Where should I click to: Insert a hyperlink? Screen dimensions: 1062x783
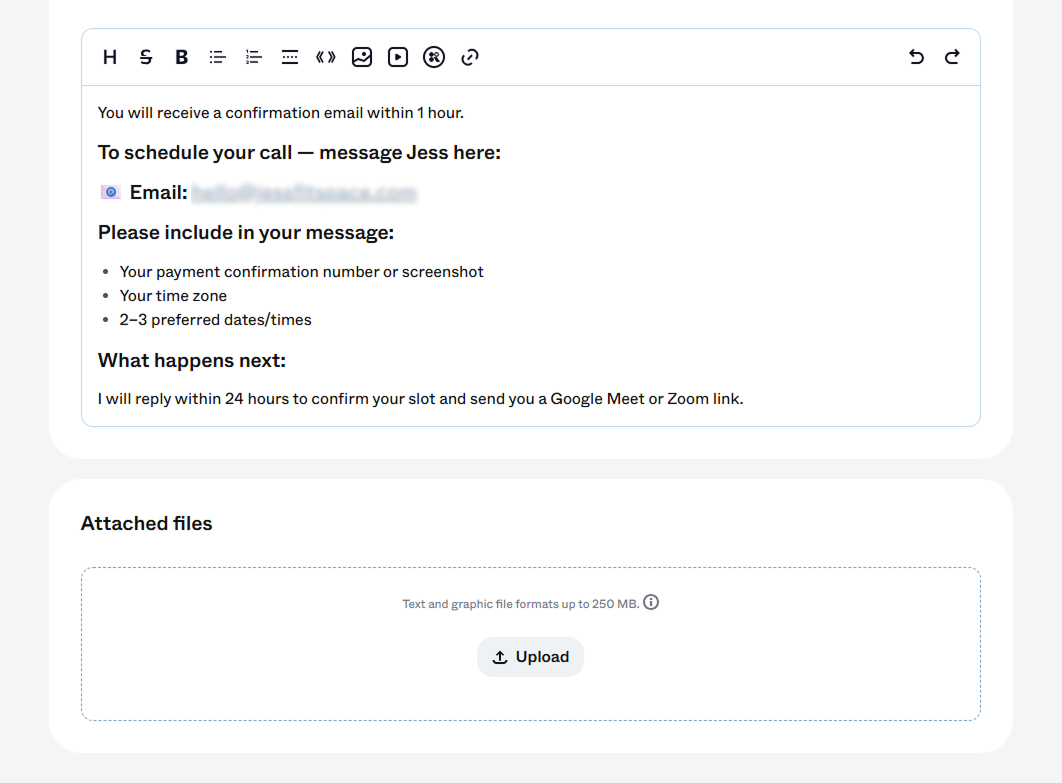click(x=470, y=57)
